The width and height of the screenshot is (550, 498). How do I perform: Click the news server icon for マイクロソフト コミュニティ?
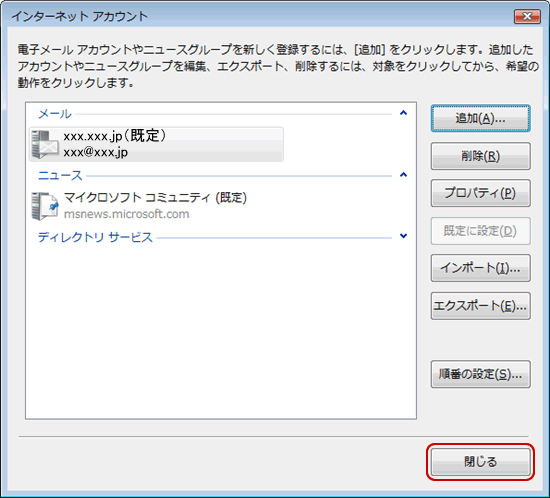click(x=45, y=206)
